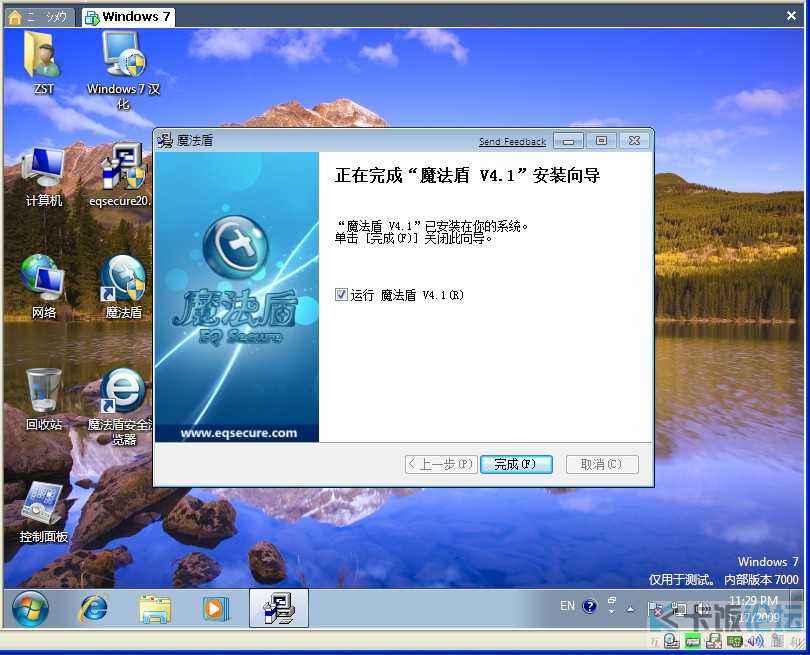Click the 魔法盾 title bar icon
Screen dimensions: 810x655
[165, 140]
